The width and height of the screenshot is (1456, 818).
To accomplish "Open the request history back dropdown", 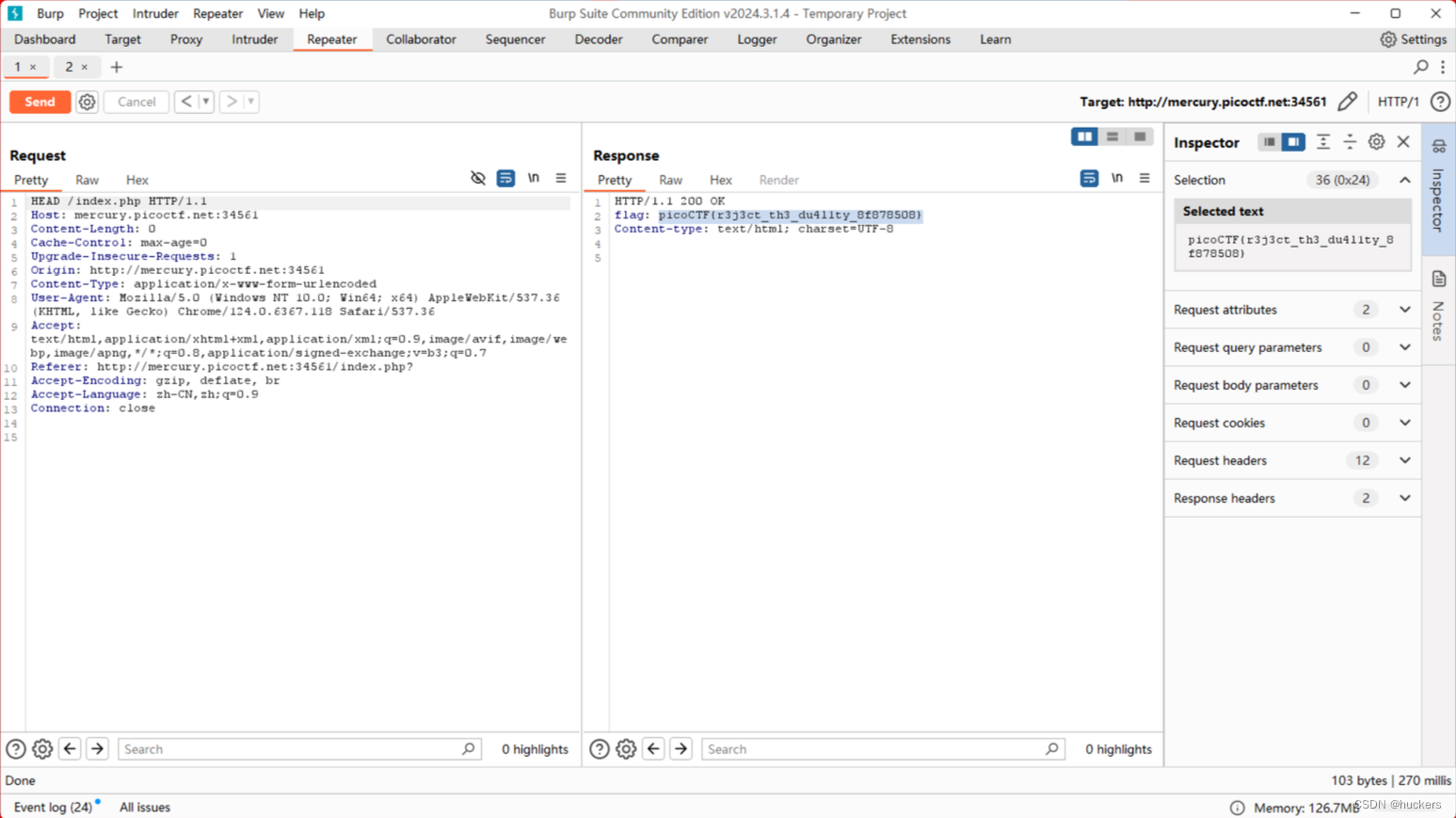I will click(x=206, y=102).
